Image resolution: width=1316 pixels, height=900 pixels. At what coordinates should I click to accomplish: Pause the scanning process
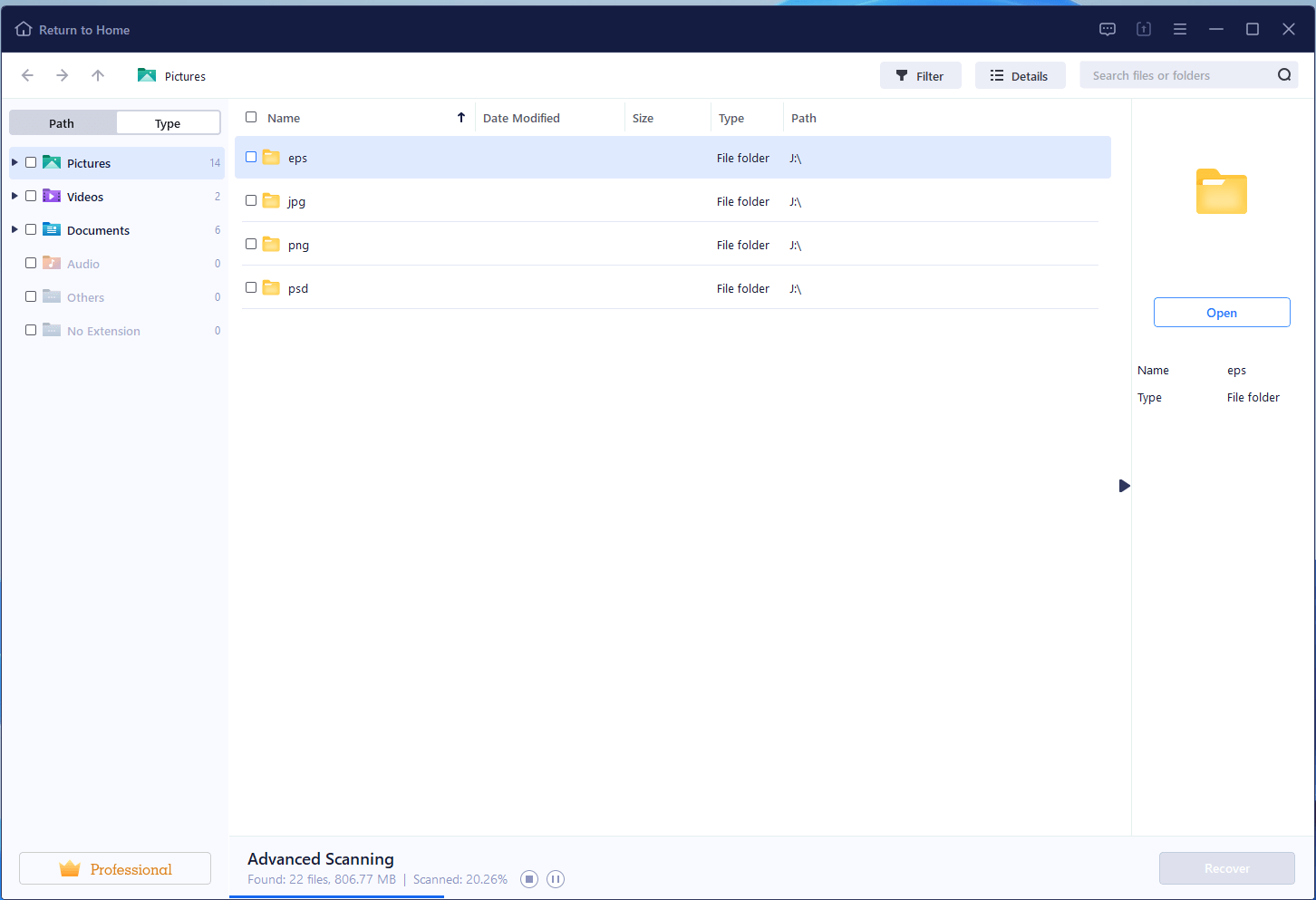(556, 879)
